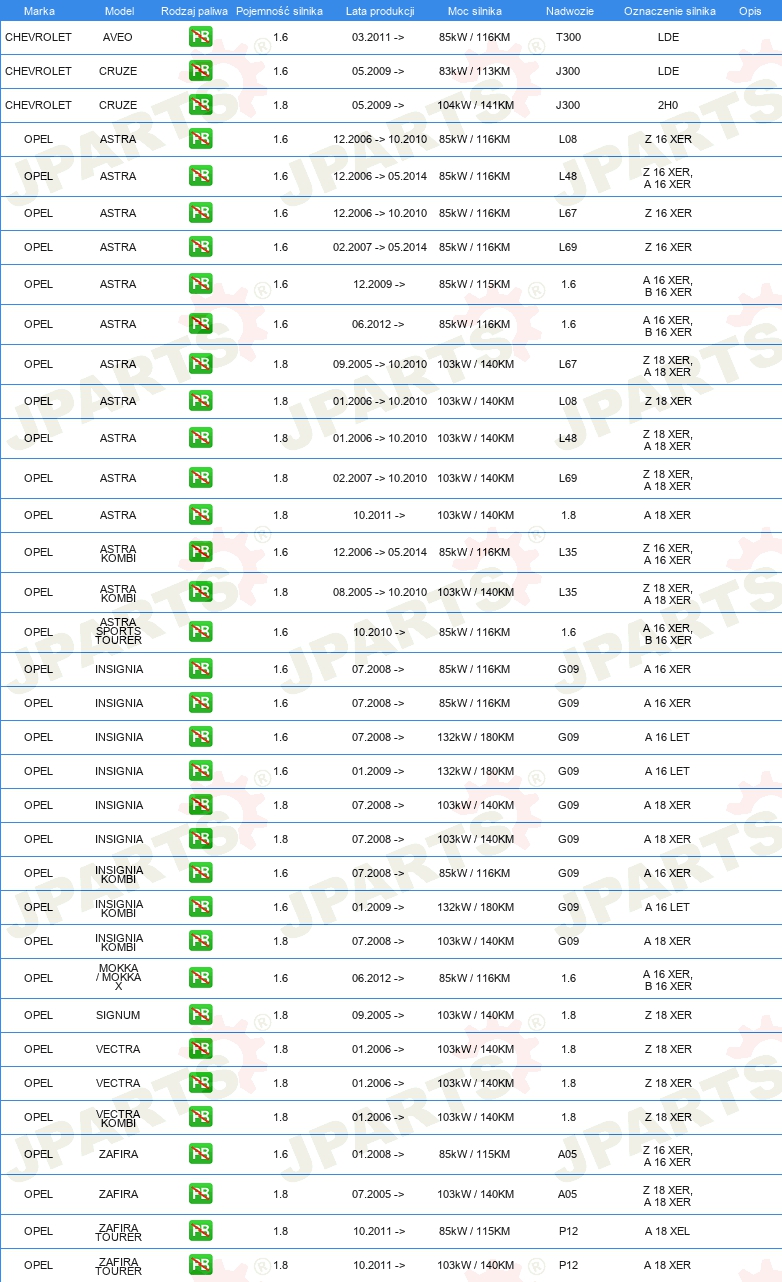The height and width of the screenshot is (1282, 782).
Task: Click fuel icon of Astra 1.8 L67 row
Action: coord(200,364)
